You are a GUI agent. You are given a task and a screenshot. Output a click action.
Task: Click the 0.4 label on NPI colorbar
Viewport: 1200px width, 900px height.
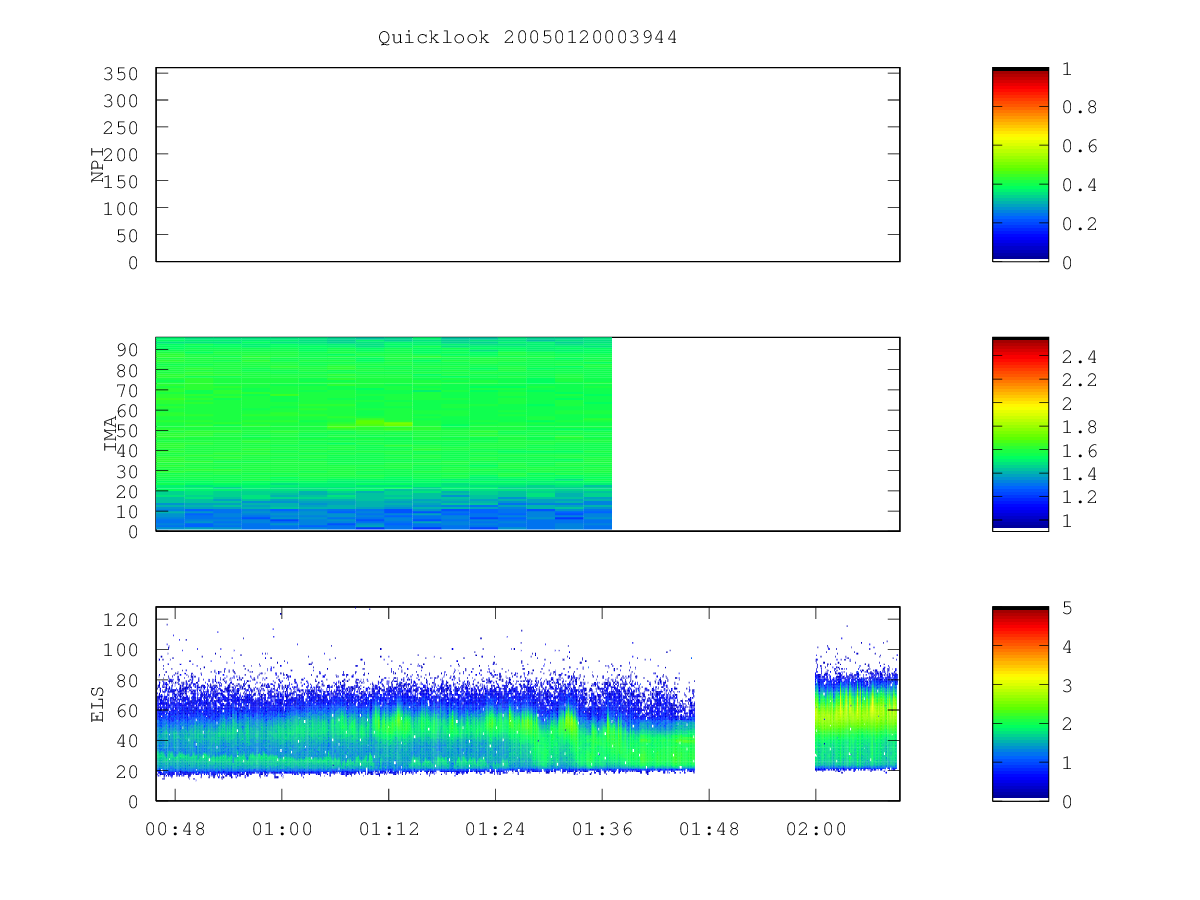1079,185
